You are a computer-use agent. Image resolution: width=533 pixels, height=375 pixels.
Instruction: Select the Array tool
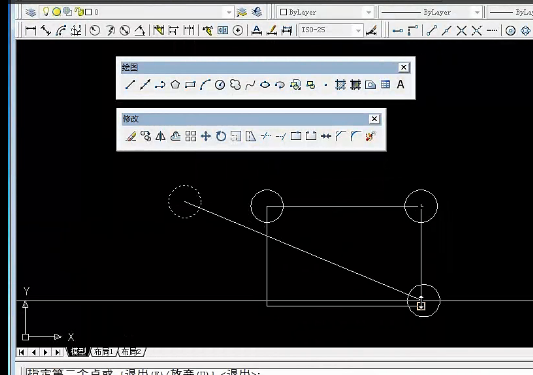coord(190,136)
